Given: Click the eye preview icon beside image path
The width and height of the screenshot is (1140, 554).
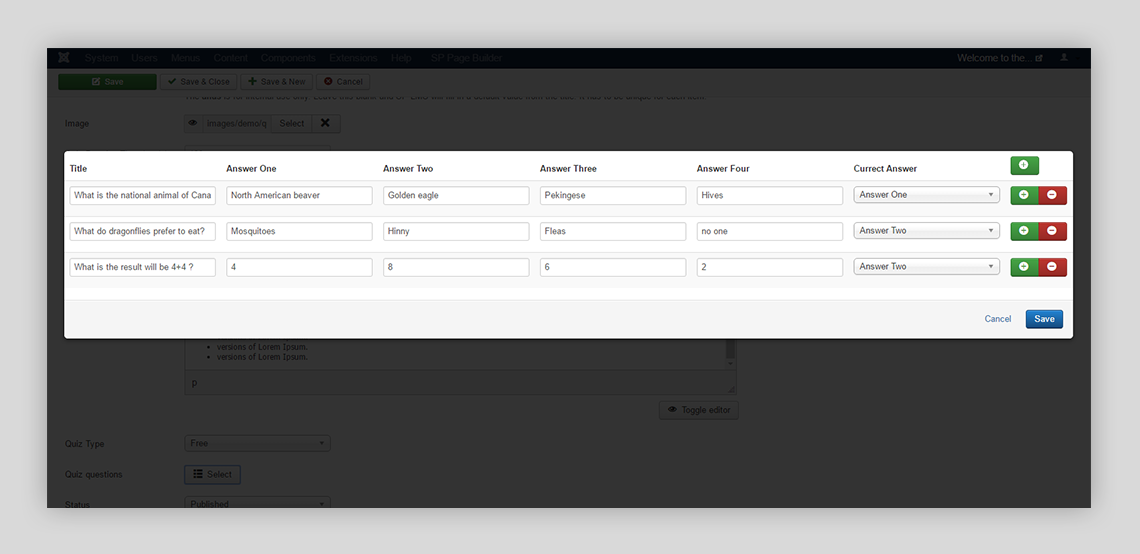Looking at the screenshot, I should [x=193, y=124].
